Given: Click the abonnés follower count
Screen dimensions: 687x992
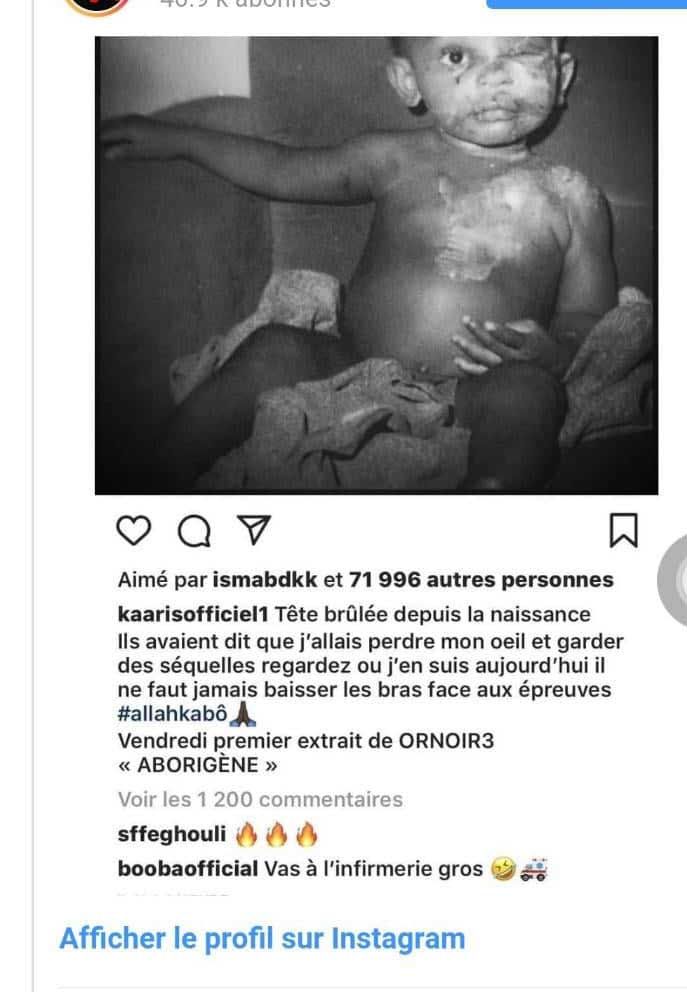Looking at the screenshot, I should tap(245, 4).
